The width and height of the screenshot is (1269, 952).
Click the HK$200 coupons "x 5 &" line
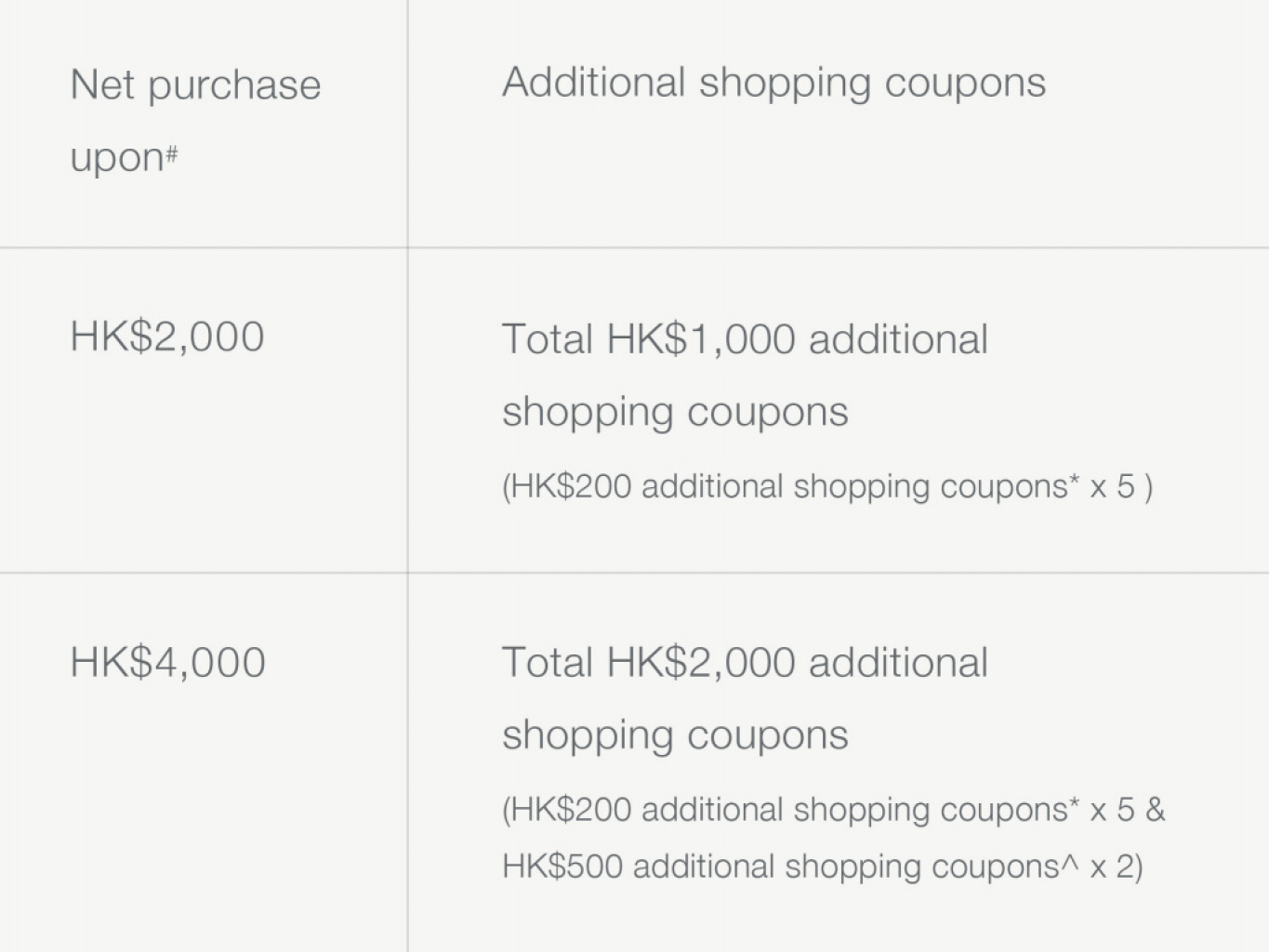[x=833, y=811]
